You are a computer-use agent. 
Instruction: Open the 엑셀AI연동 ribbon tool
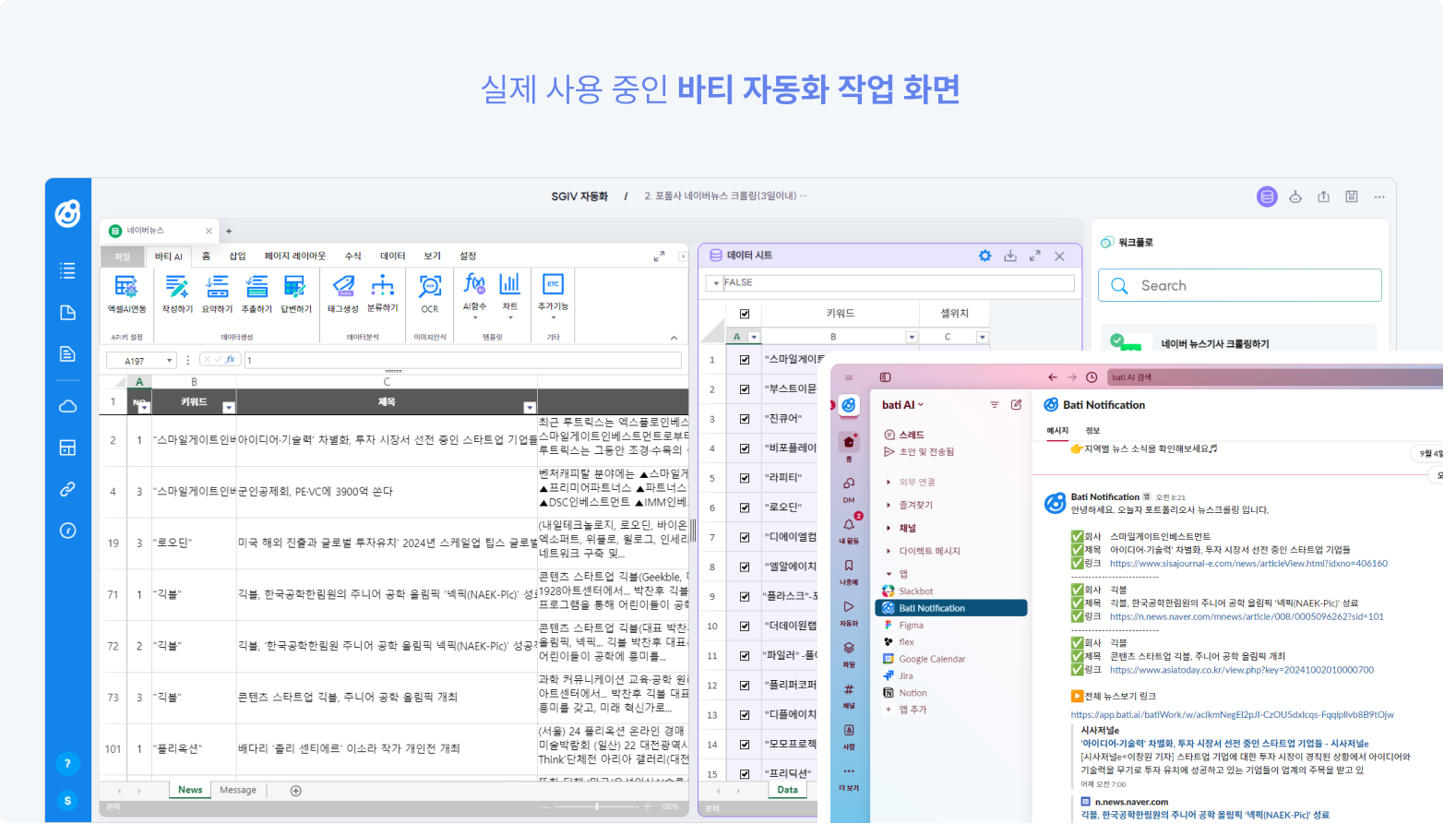pyautogui.click(x=126, y=293)
